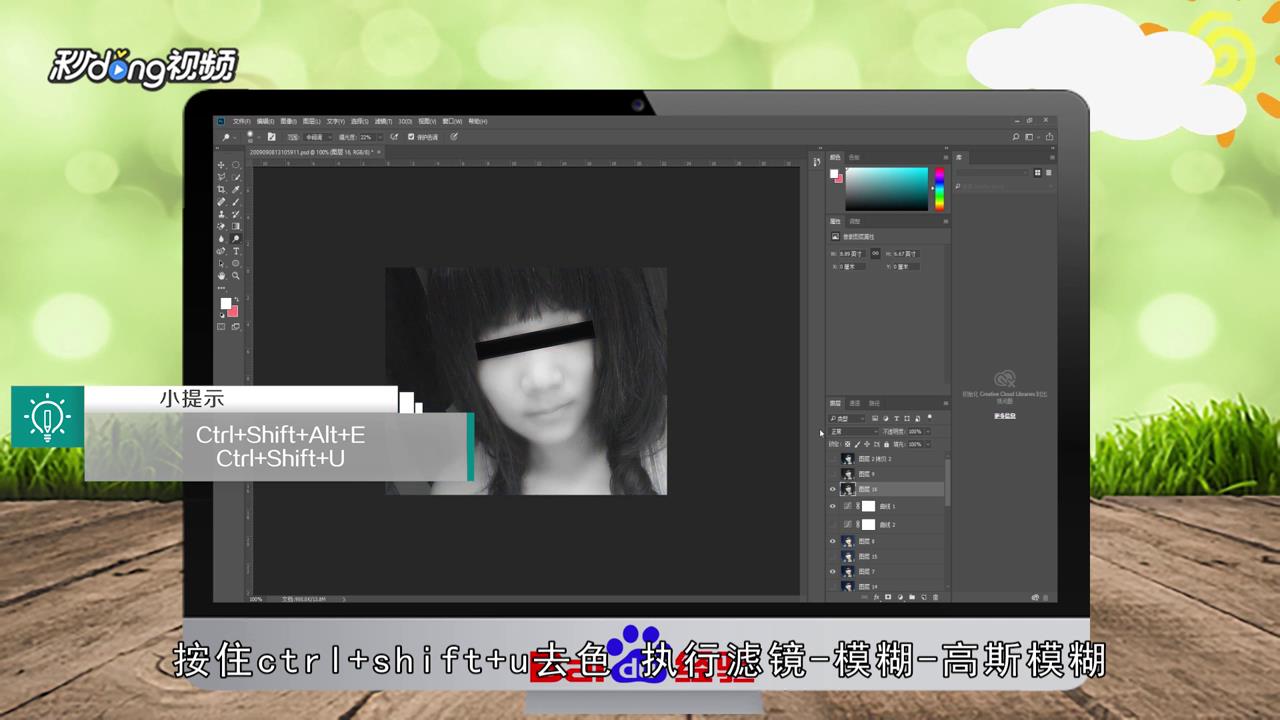Open the Edit Toolbar three-dots menu
1280x720 pixels.
[221, 288]
